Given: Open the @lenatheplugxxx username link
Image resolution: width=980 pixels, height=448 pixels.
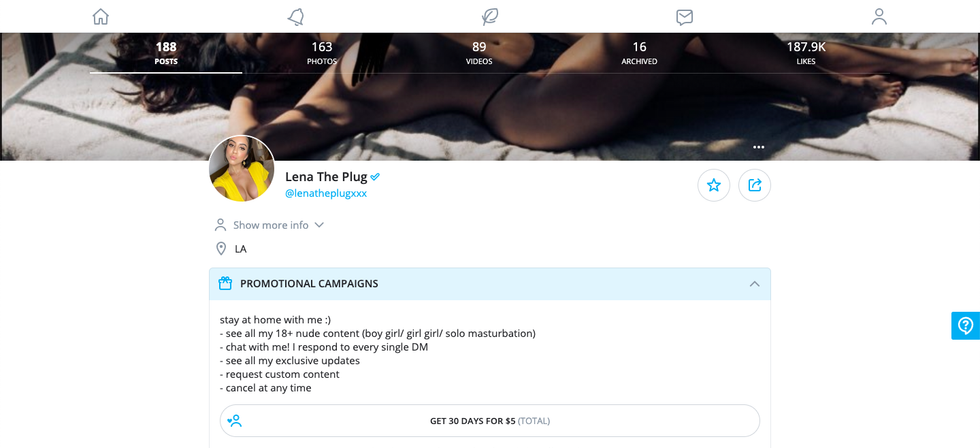Looking at the screenshot, I should point(326,194).
